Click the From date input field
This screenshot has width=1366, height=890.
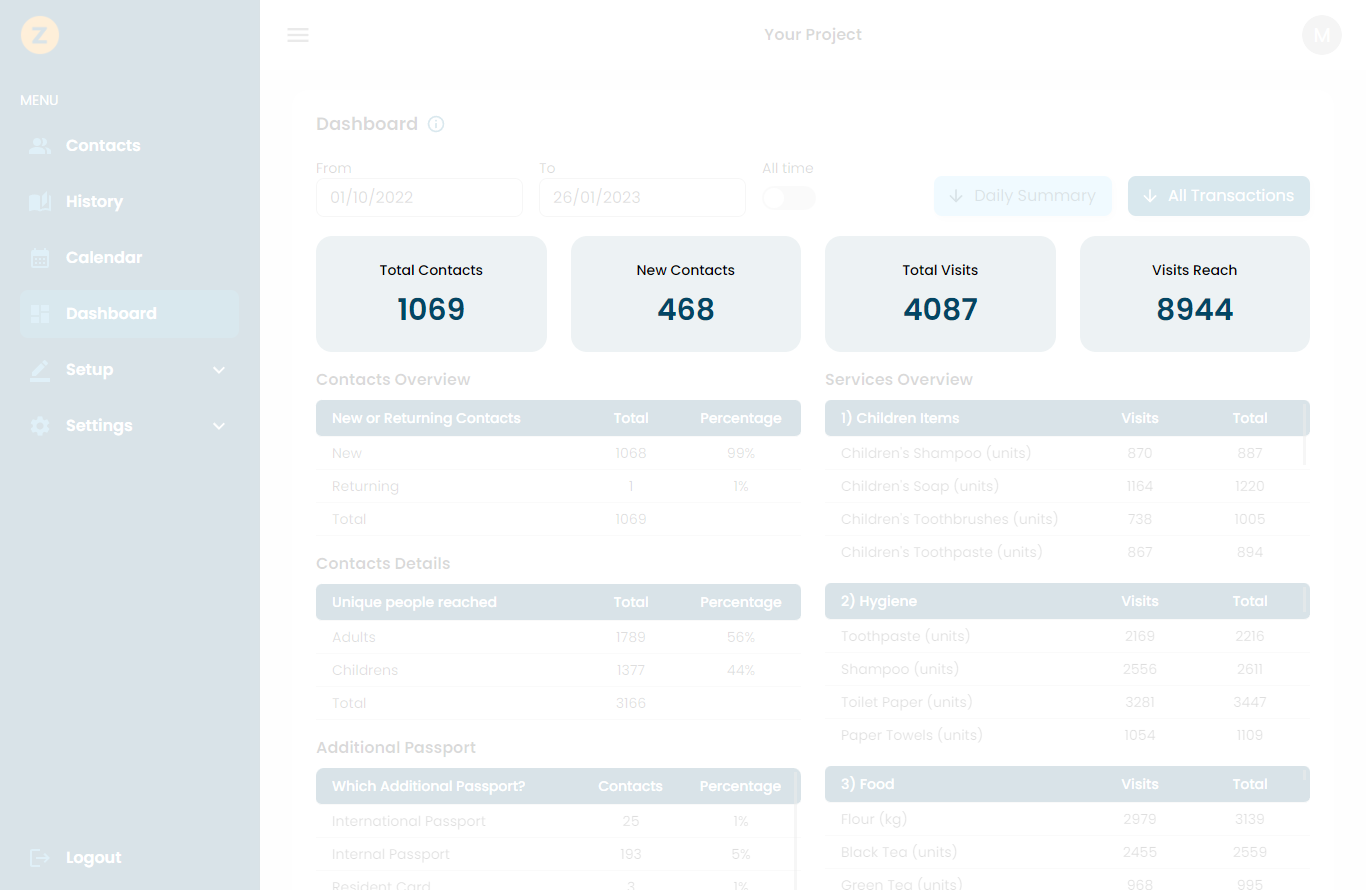pyautogui.click(x=419, y=197)
